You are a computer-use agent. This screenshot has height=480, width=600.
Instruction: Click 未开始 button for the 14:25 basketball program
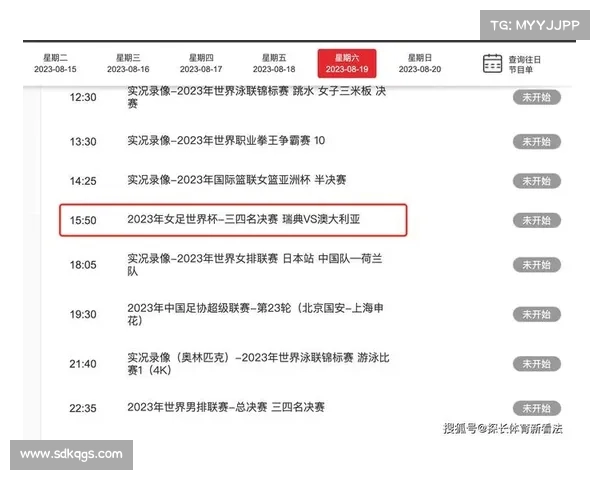pyautogui.click(x=537, y=181)
